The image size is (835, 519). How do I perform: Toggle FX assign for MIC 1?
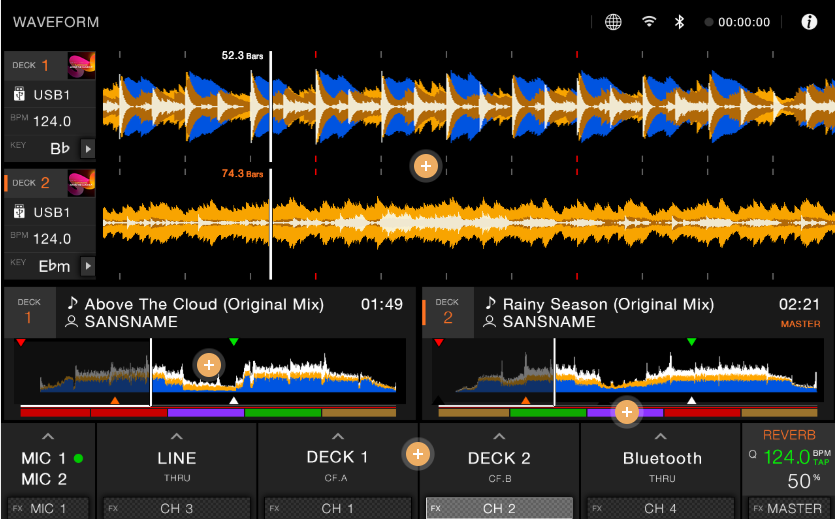(x=48, y=508)
